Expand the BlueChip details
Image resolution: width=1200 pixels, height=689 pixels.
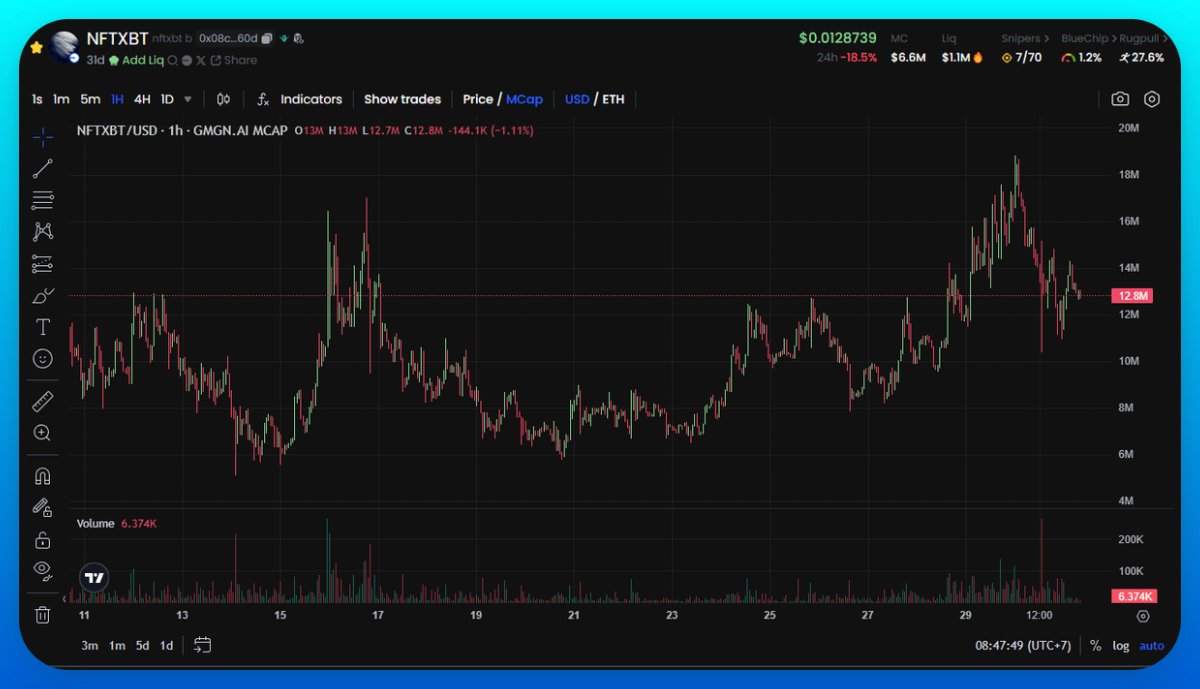1089,39
